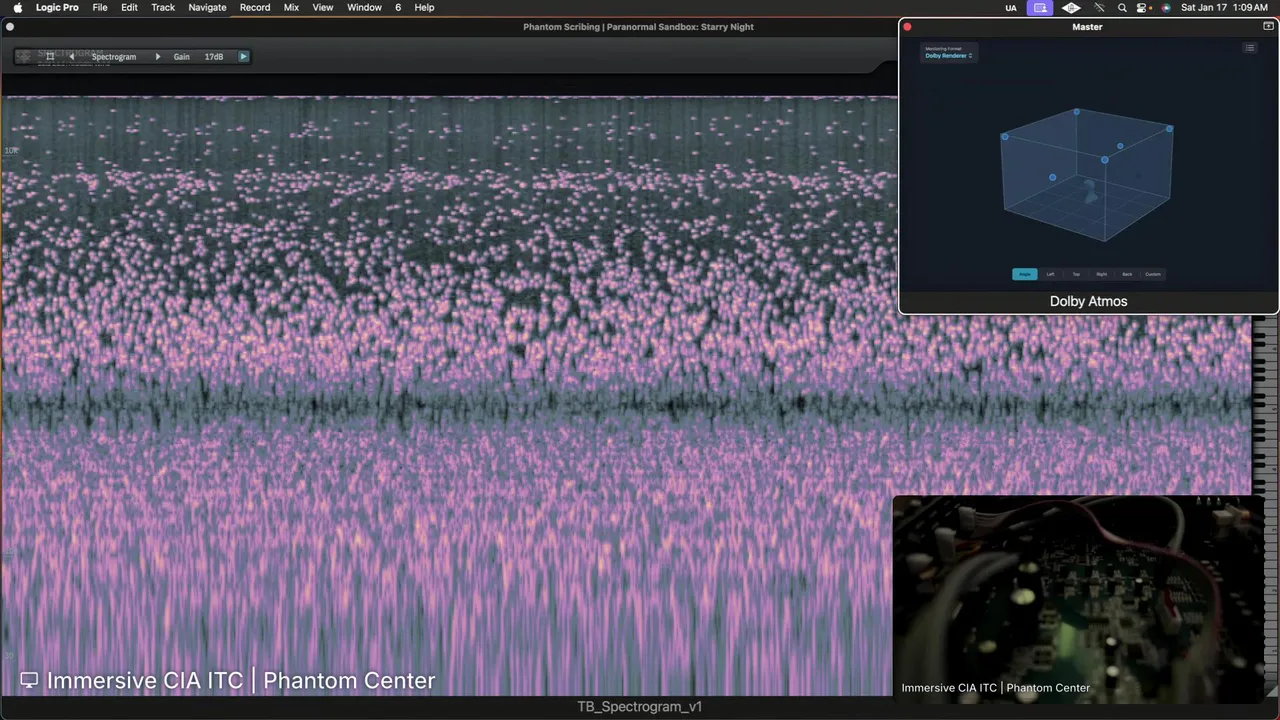
Task: Click the Spectrogram mode label
Action: pyautogui.click(x=114, y=57)
